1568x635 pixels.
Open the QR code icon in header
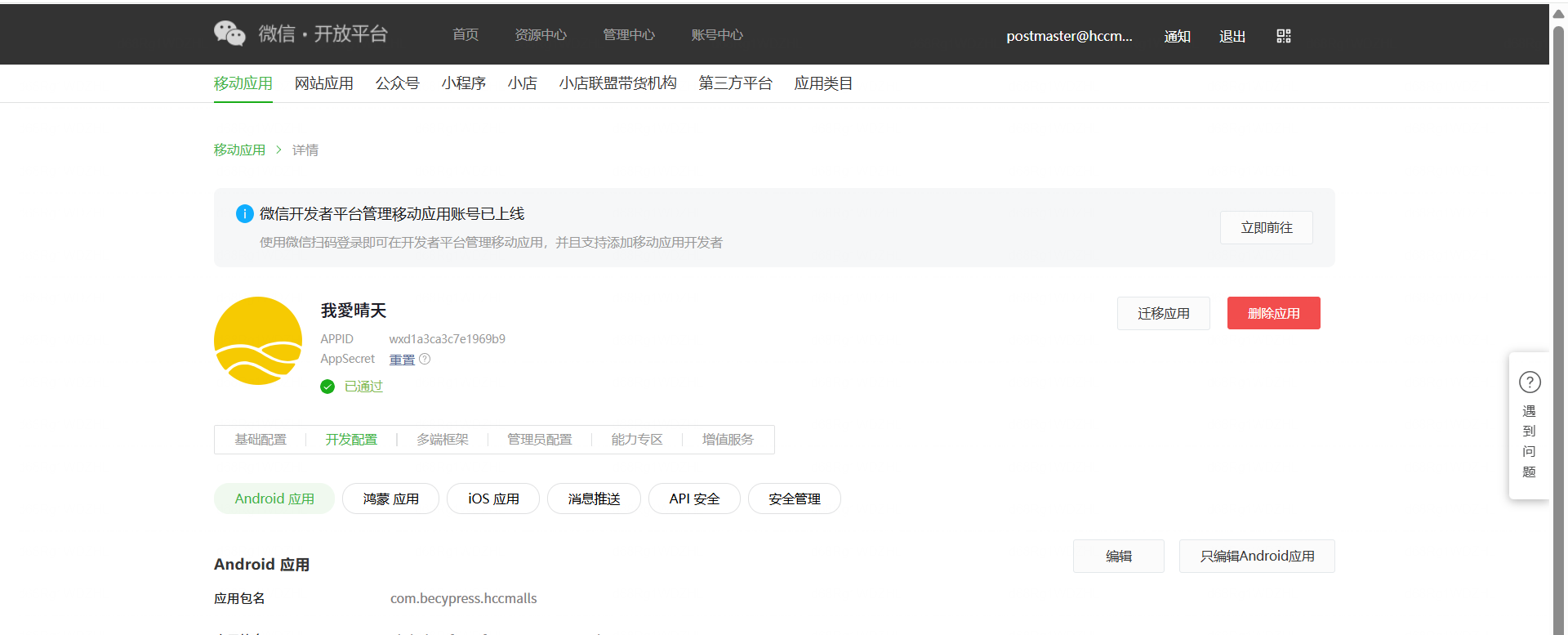coord(1284,36)
